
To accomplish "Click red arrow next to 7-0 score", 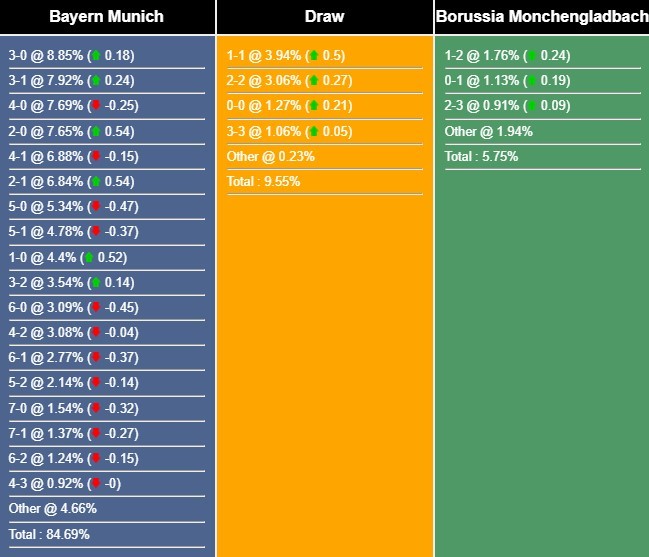I will click(x=96, y=408).
